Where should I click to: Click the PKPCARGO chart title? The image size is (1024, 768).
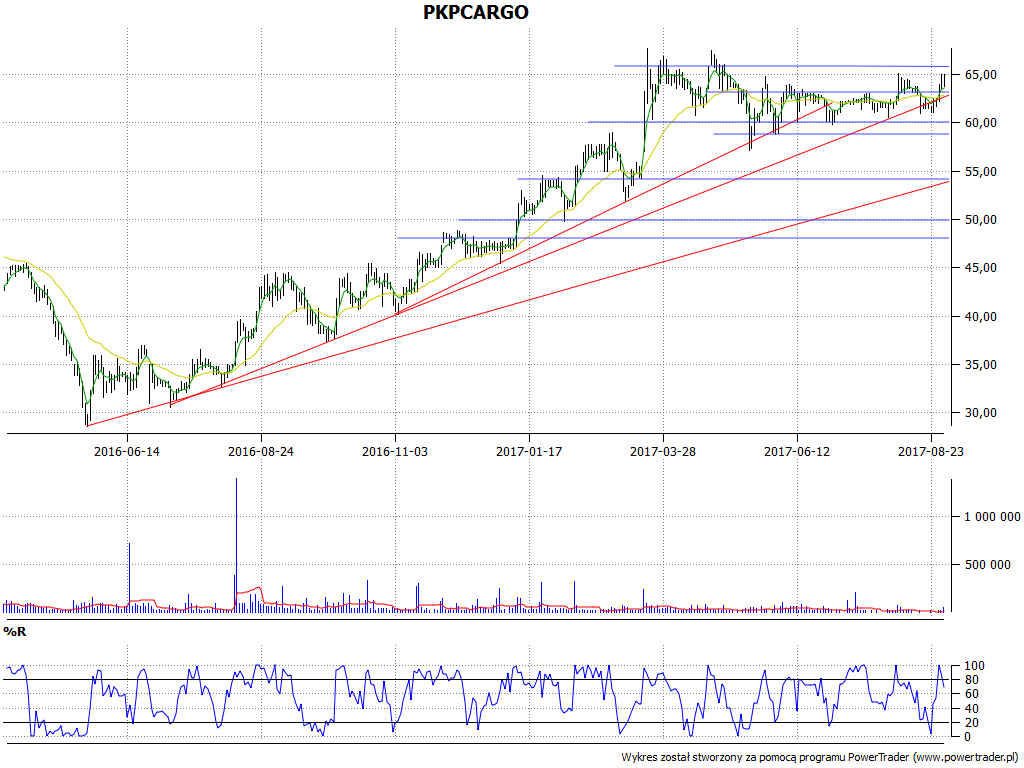click(x=476, y=12)
